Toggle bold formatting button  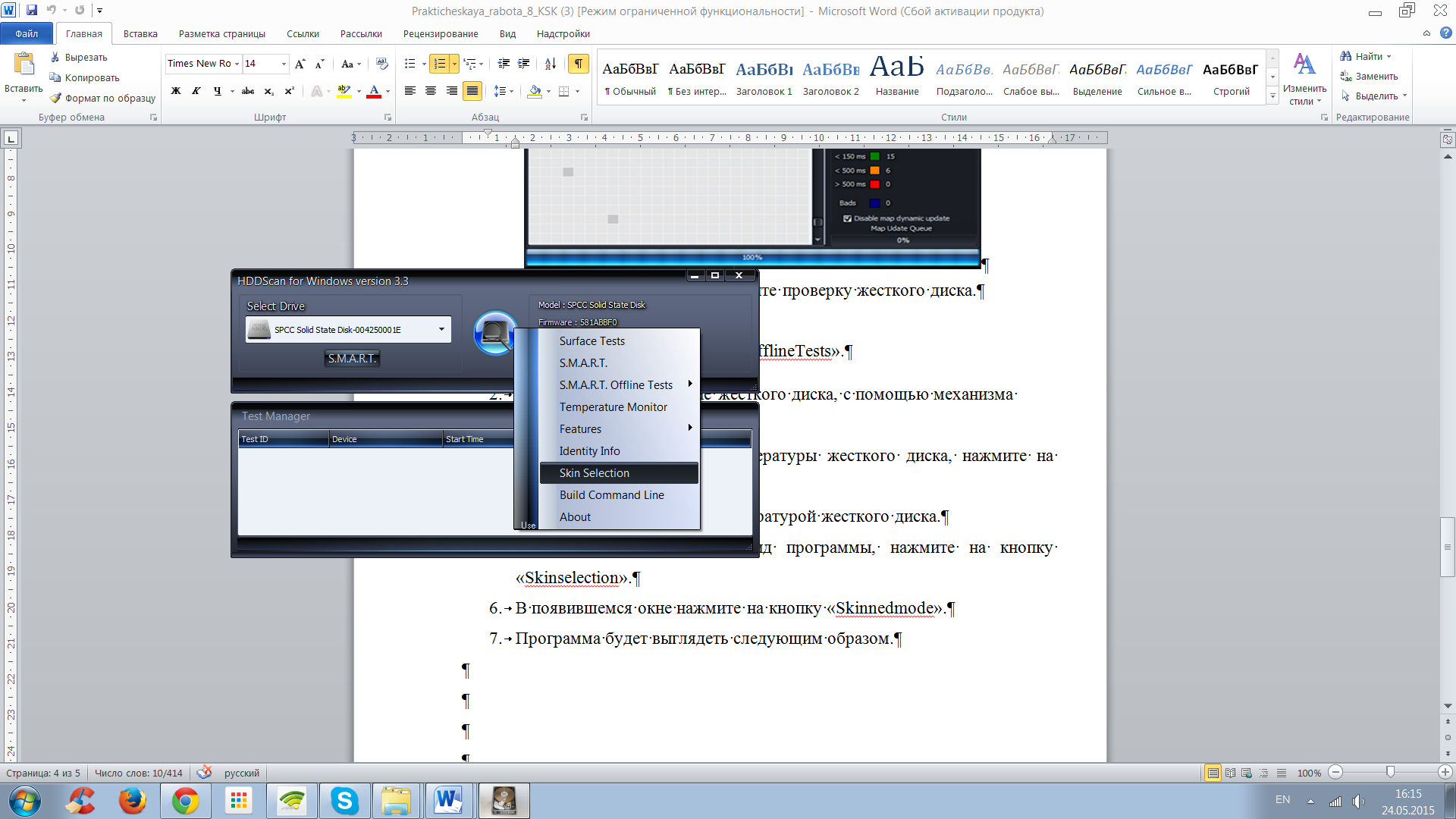(x=176, y=91)
